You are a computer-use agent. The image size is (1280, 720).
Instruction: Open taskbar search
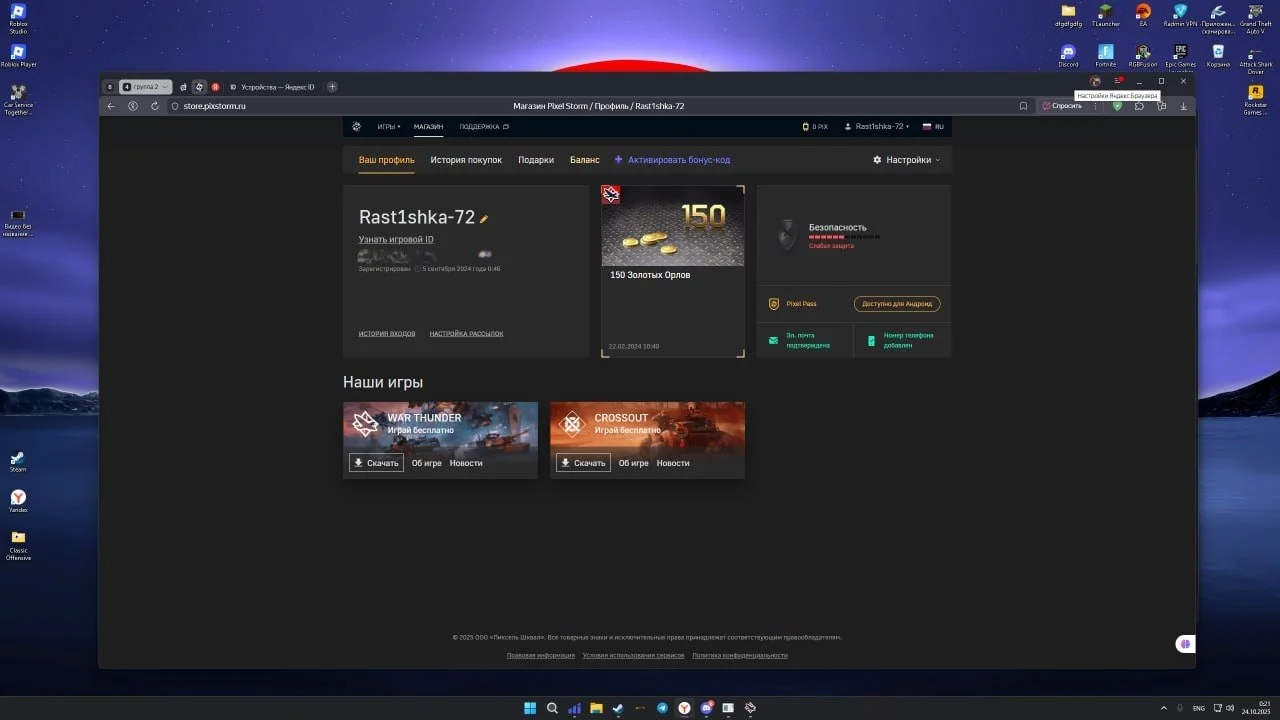point(552,708)
